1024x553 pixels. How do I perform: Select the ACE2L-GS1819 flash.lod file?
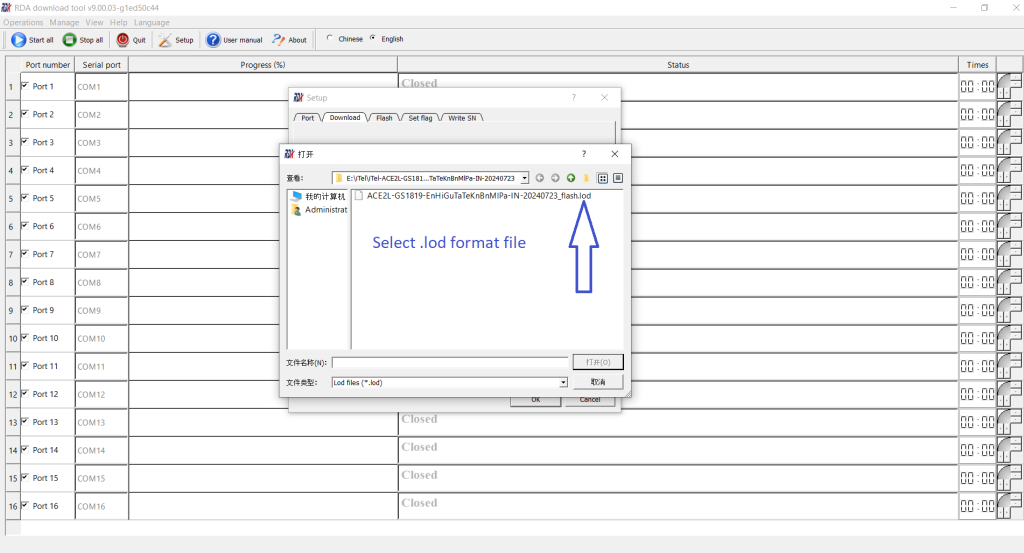(478, 196)
